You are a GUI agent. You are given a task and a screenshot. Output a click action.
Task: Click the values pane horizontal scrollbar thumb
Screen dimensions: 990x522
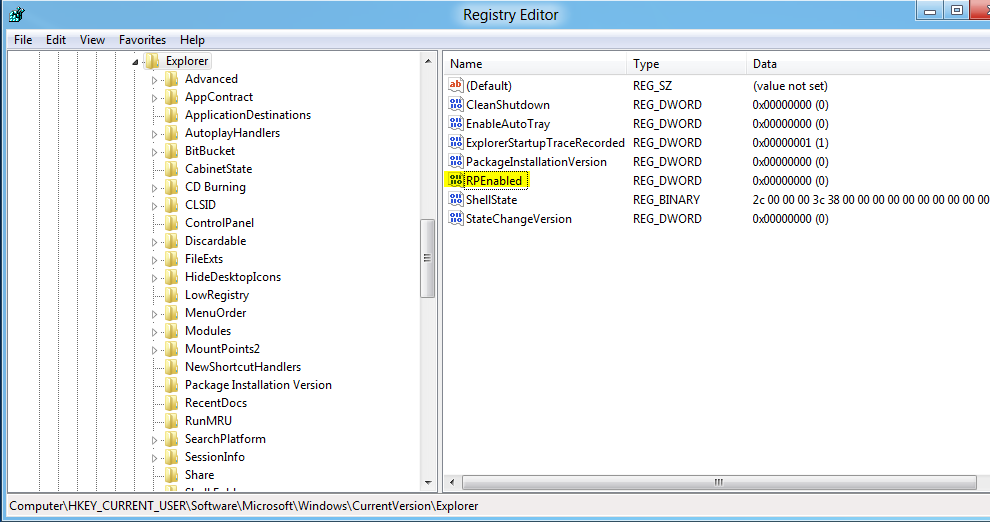click(x=717, y=483)
